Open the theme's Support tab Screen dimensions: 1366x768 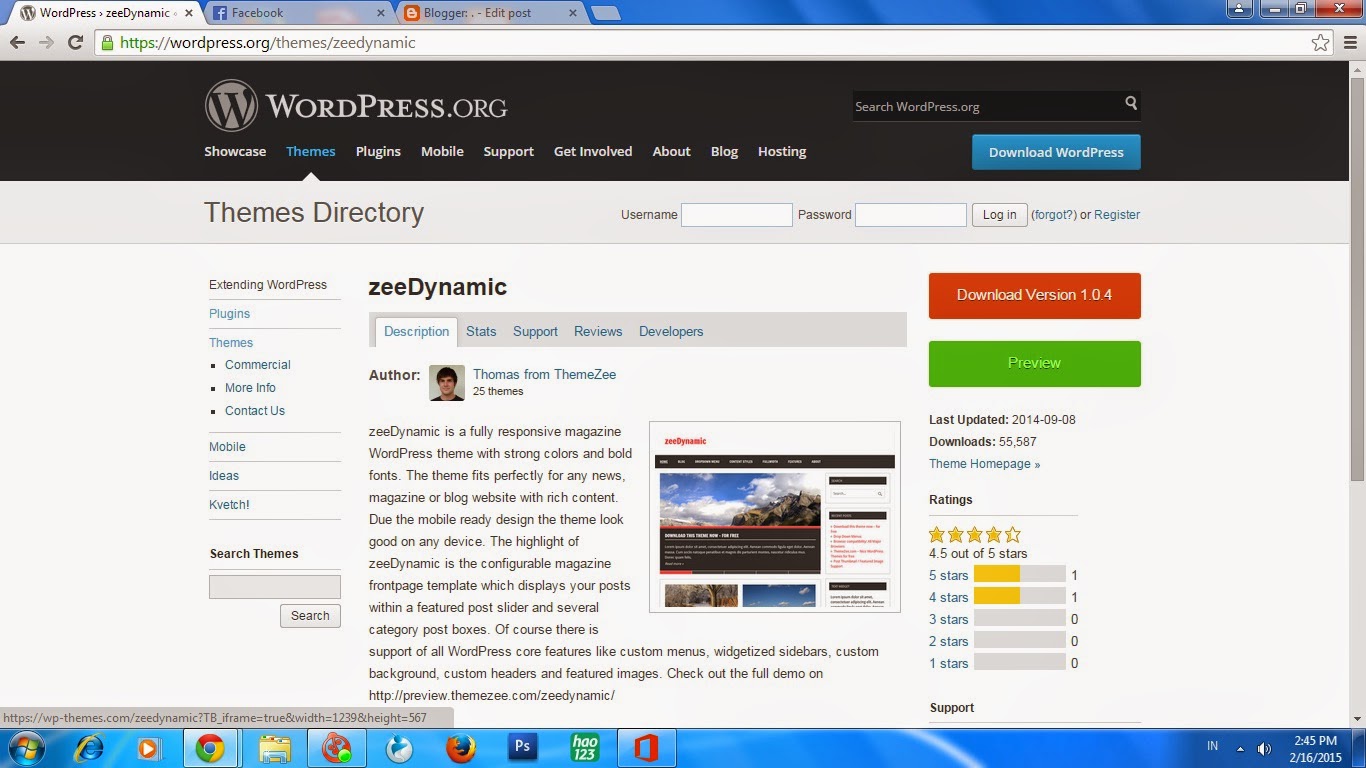click(x=535, y=332)
